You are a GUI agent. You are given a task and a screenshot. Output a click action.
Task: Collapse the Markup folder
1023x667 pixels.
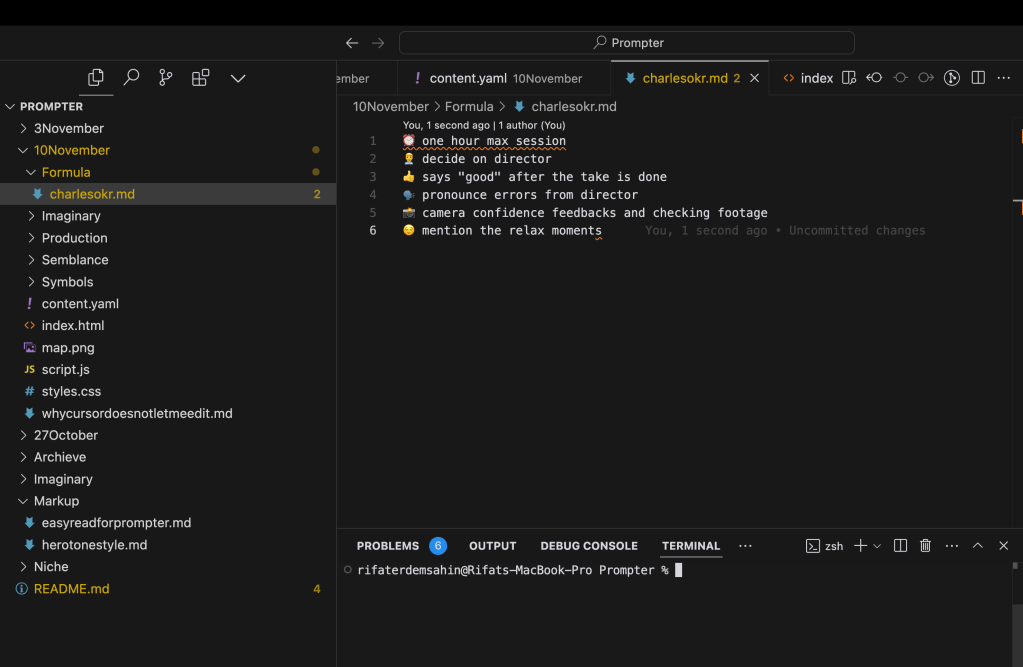[168, 501]
